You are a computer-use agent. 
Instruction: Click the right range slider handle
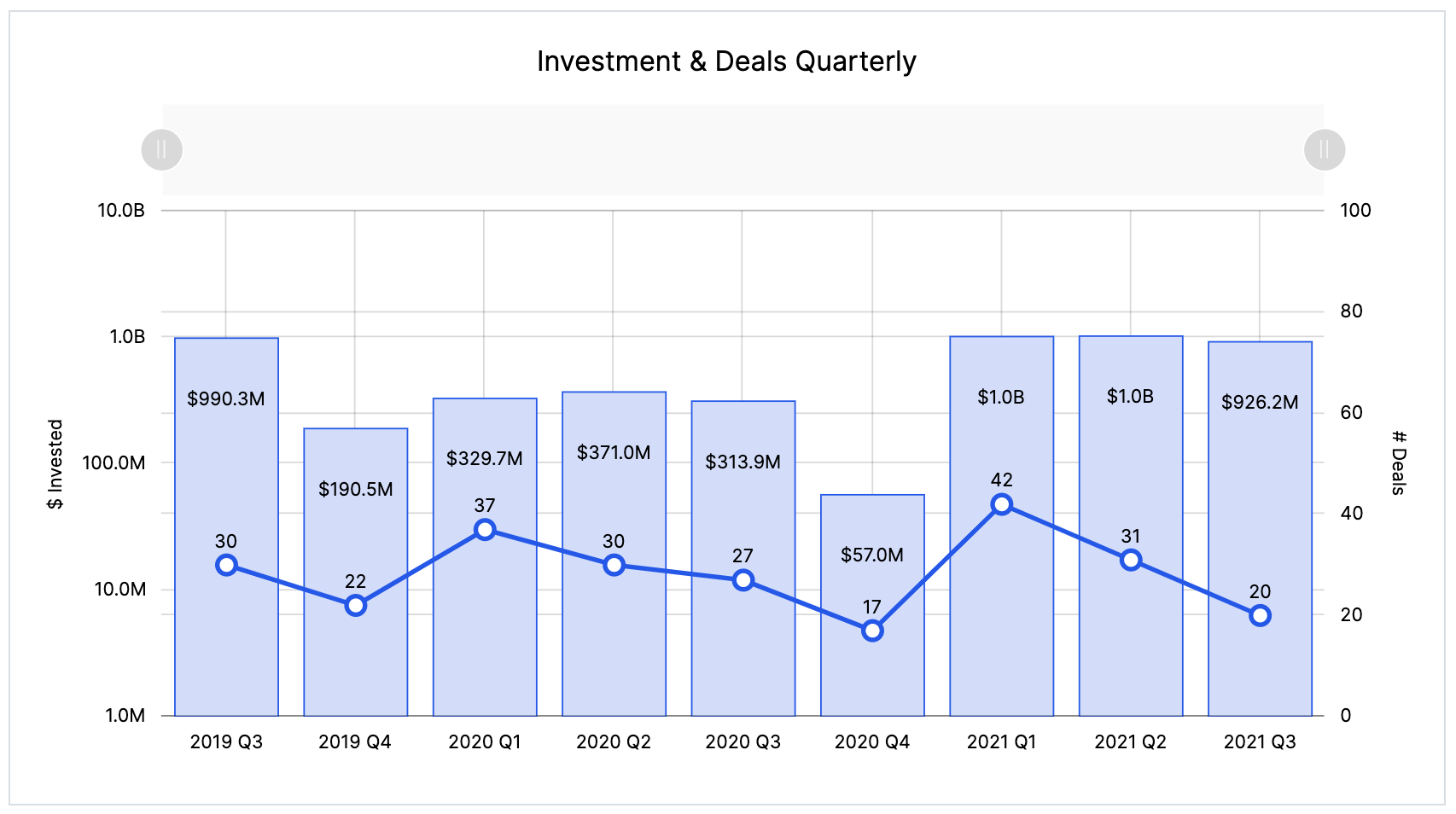1324,148
